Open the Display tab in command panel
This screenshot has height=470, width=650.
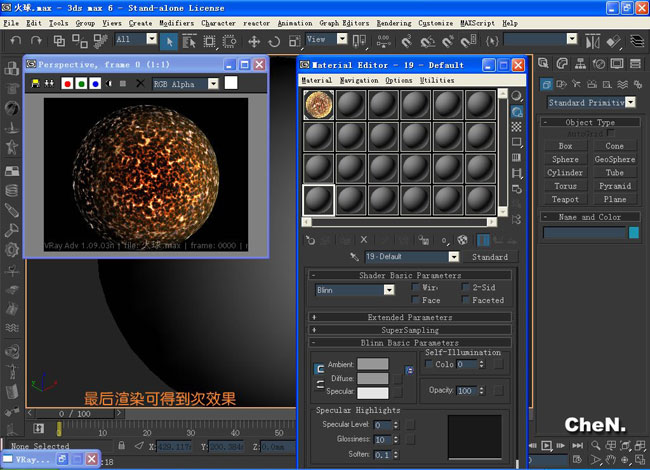point(617,63)
